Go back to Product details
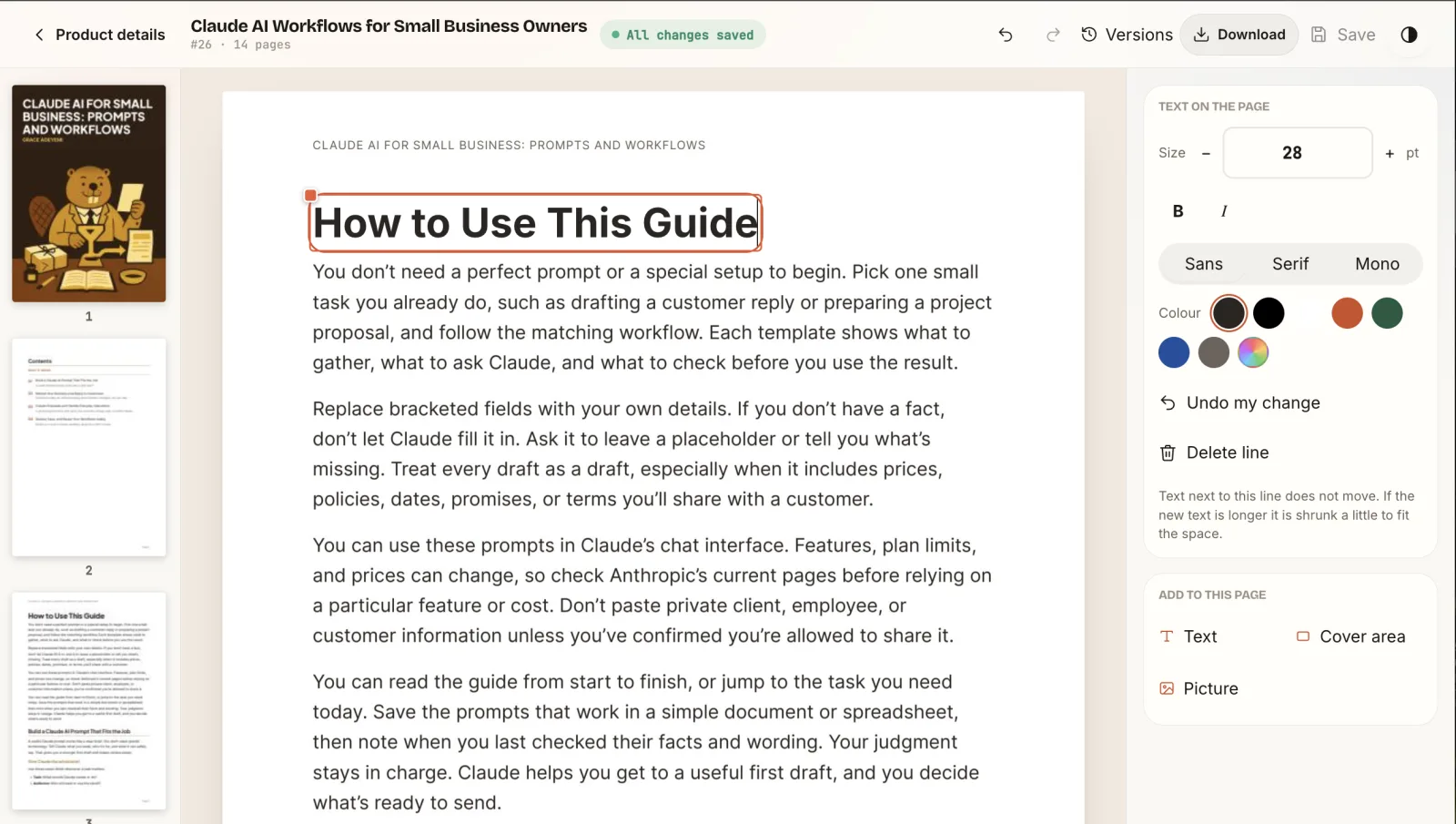This screenshot has height=824, width=1456. coord(99,35)
